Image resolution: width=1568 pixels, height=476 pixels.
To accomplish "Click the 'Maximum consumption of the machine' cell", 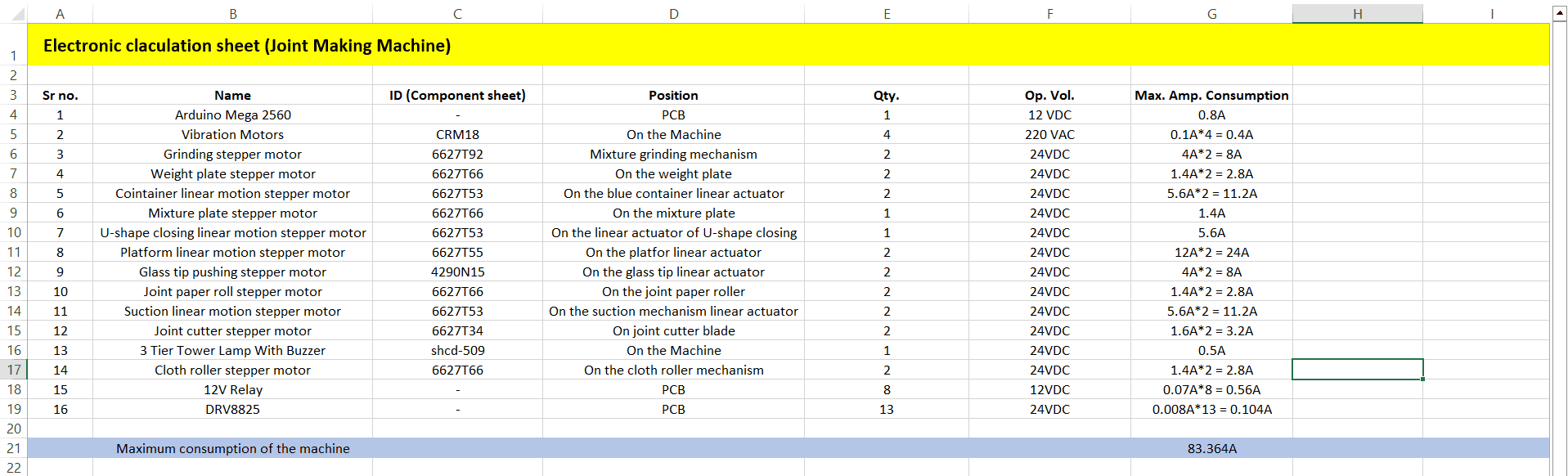I will 233,448.
